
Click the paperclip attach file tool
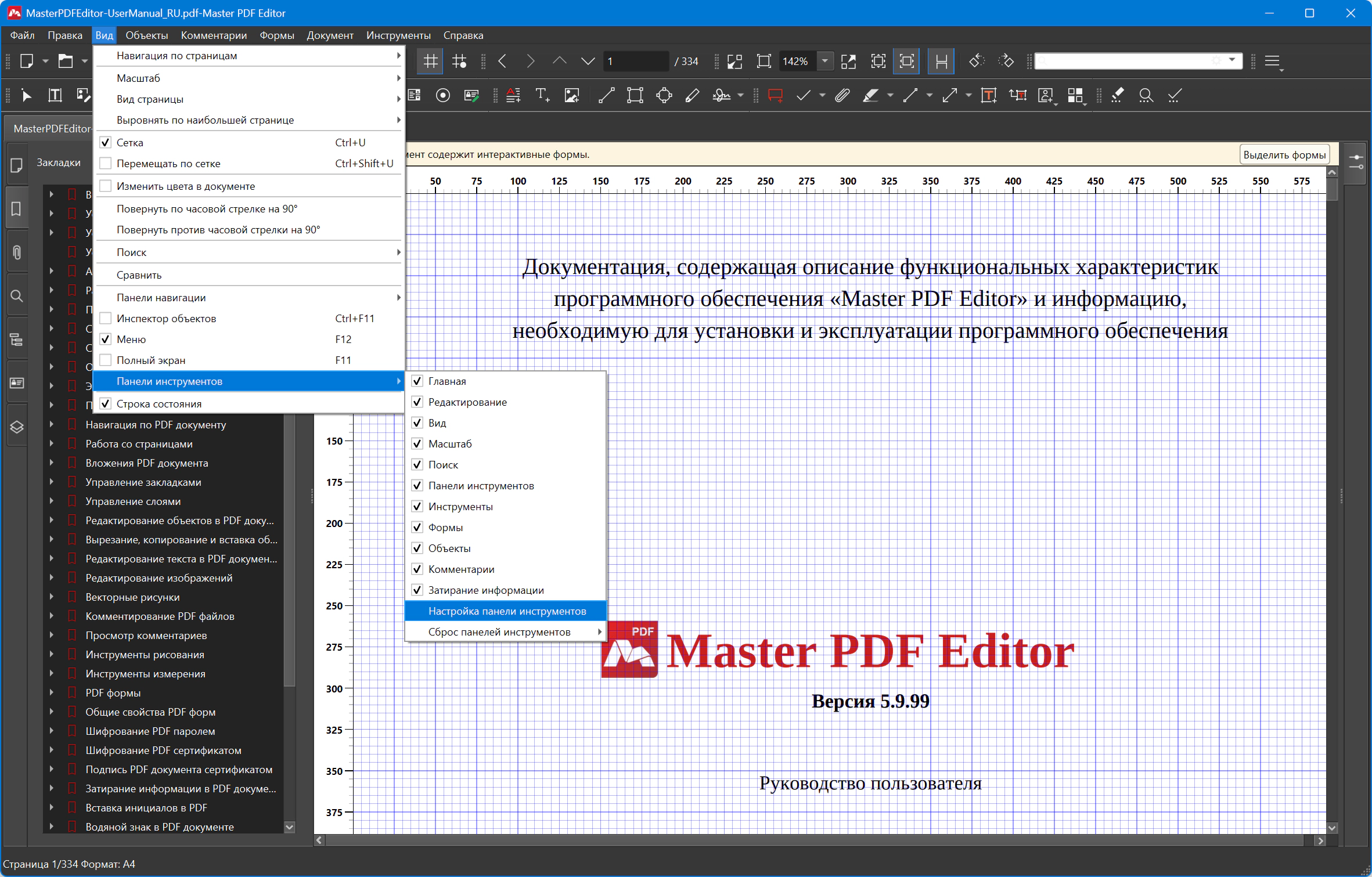[x=842, y=95]
